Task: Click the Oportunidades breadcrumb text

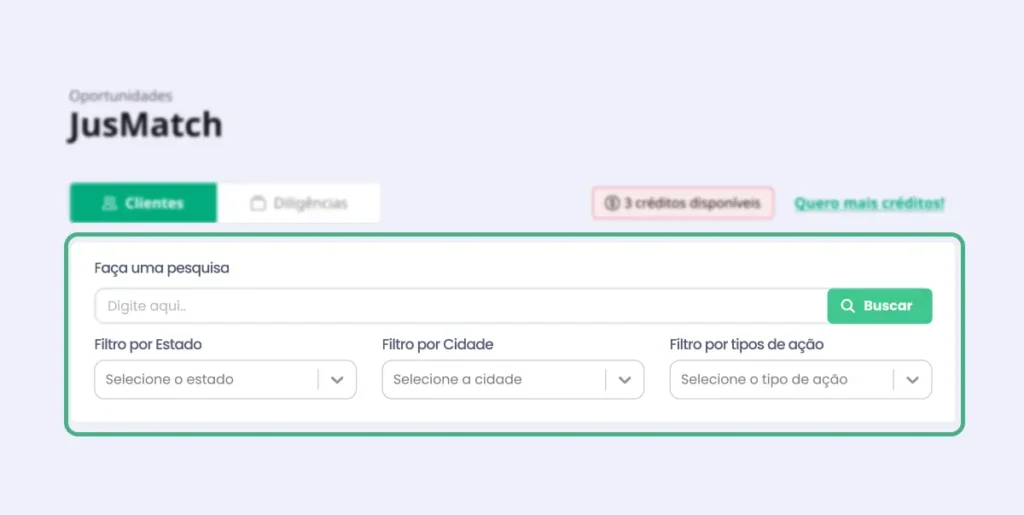Action: pyautogui.click(x=121, y=96)
